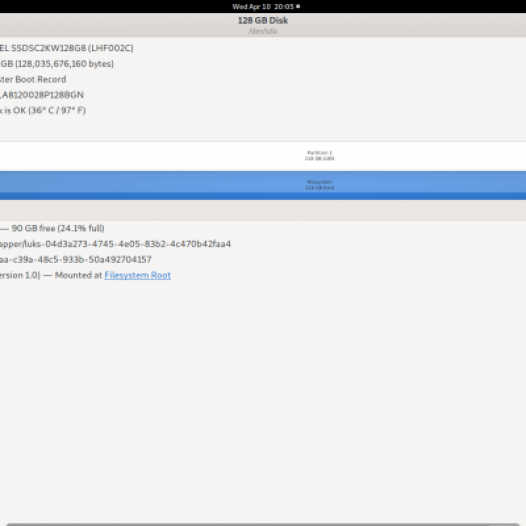This screenshot has height=526, width=526.
Task: Click the /dev/sda subtitle in the header bar
Action: tap(263, 31)
